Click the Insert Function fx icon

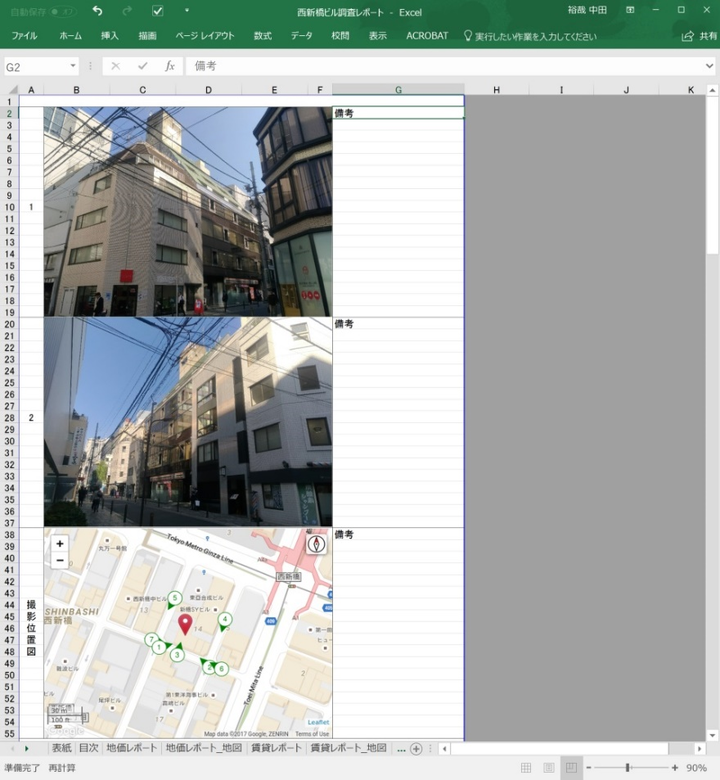click(x=170, y=66)
